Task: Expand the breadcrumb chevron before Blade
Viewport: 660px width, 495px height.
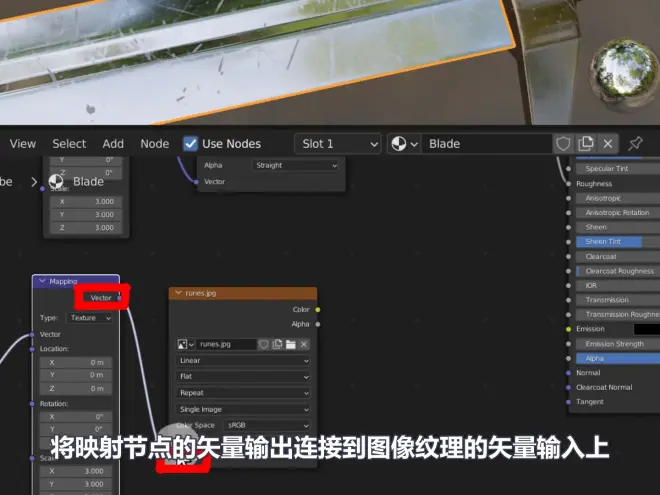Action: [x=34, y=182]
